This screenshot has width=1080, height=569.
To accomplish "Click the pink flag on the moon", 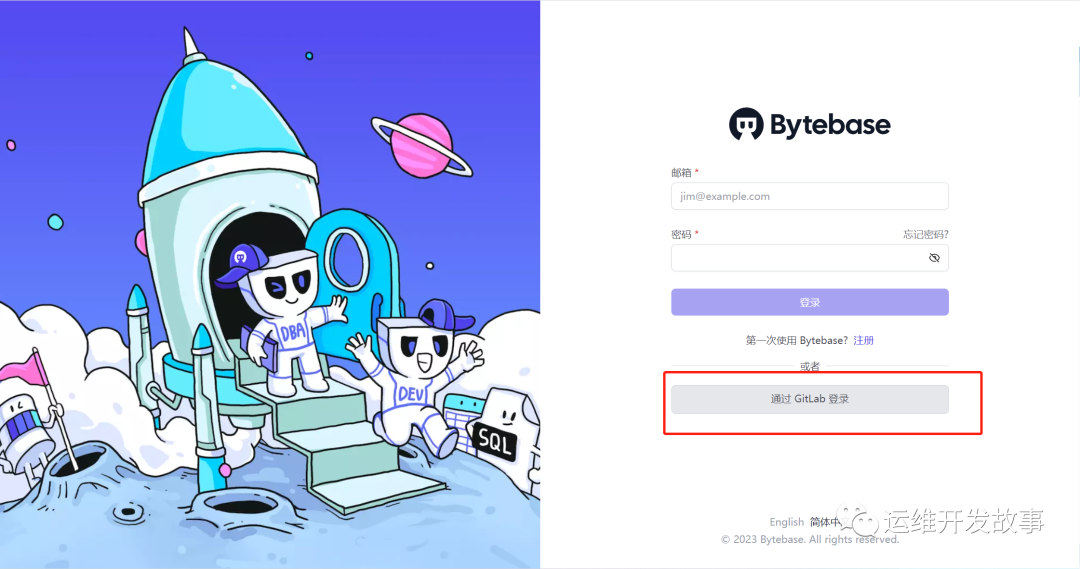I will click(x=26, y=368).
